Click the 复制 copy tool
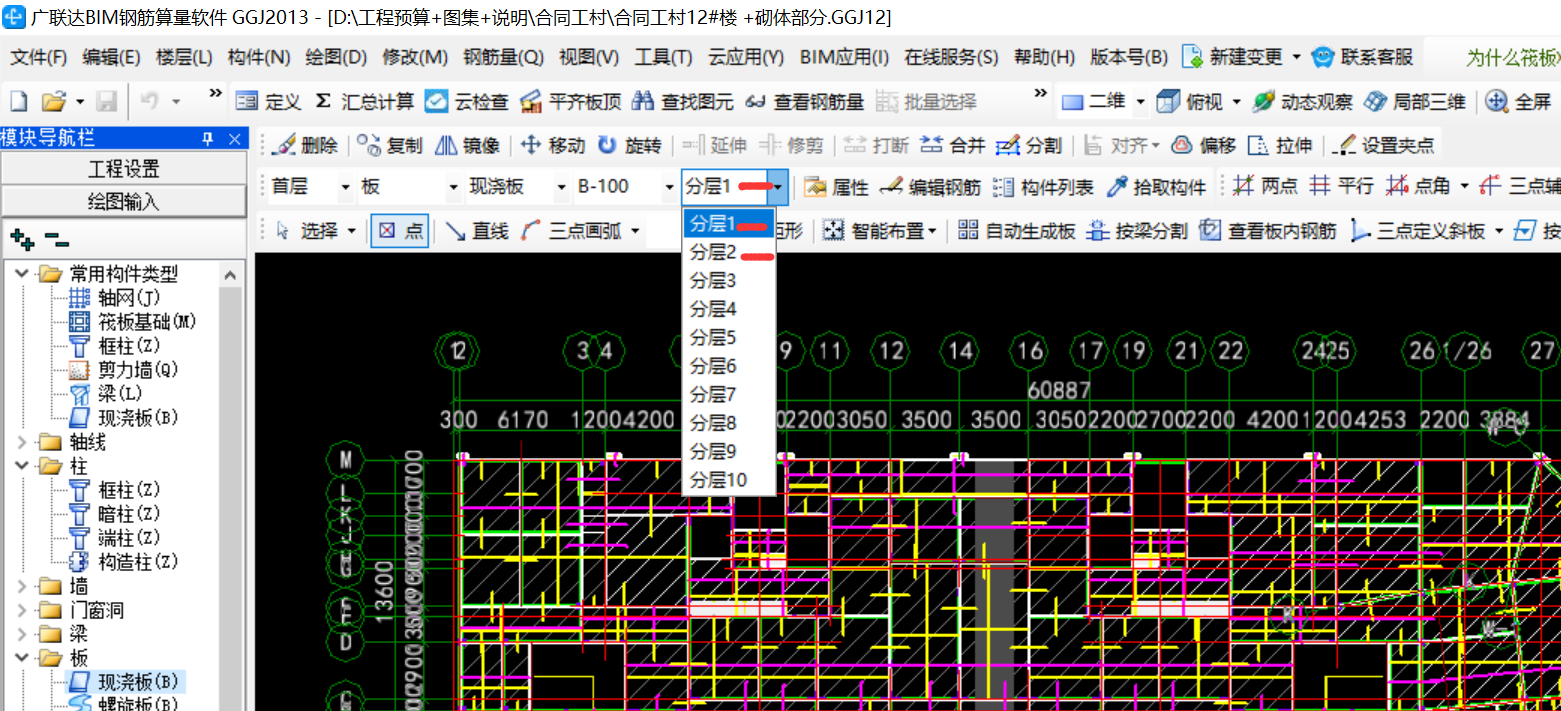This screenshot has height=711, width=1561. point(390,145)
